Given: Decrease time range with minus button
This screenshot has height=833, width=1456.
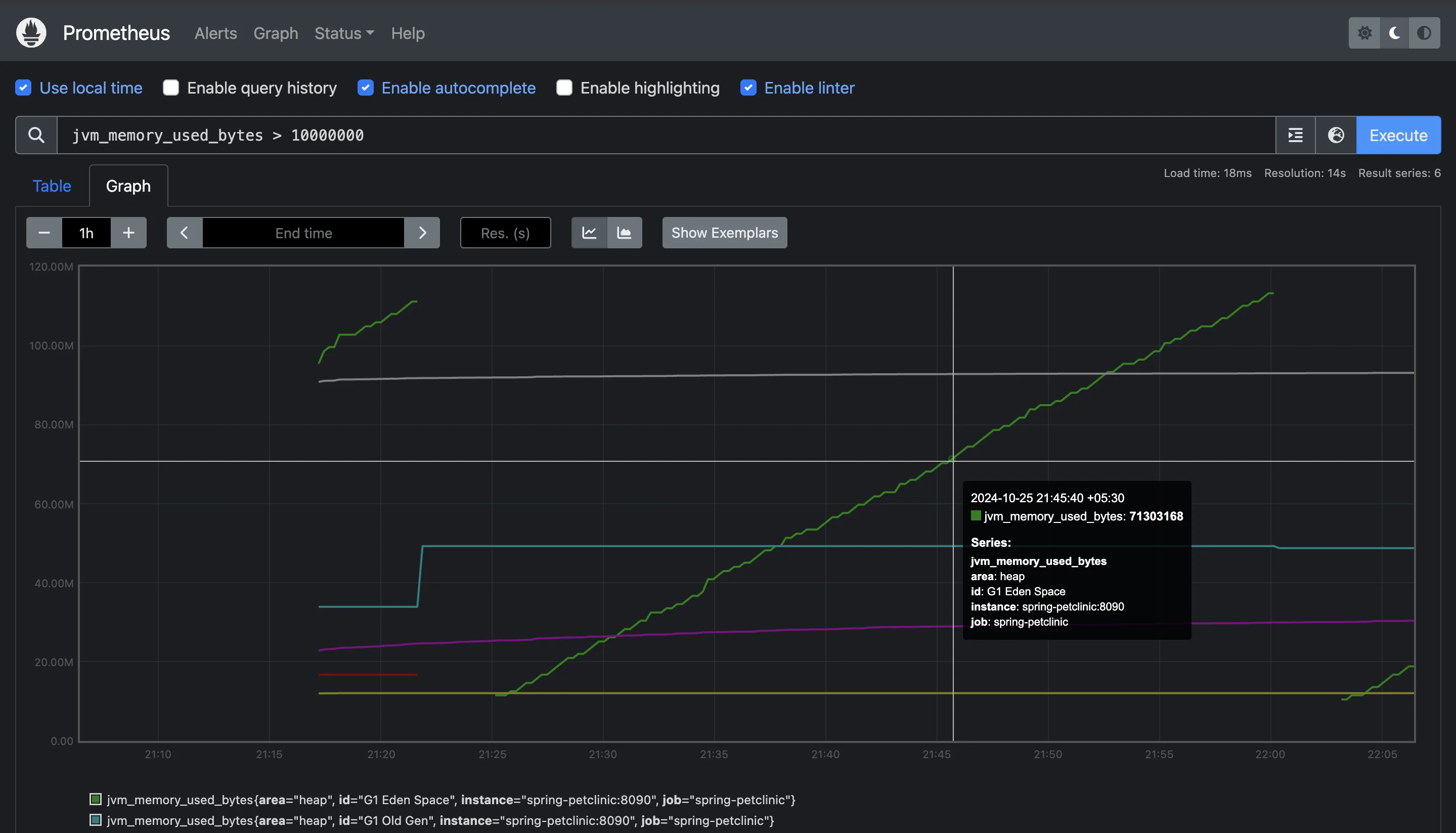Looking at the screenshot, I should pyautogui.click(x=44, y=233).
